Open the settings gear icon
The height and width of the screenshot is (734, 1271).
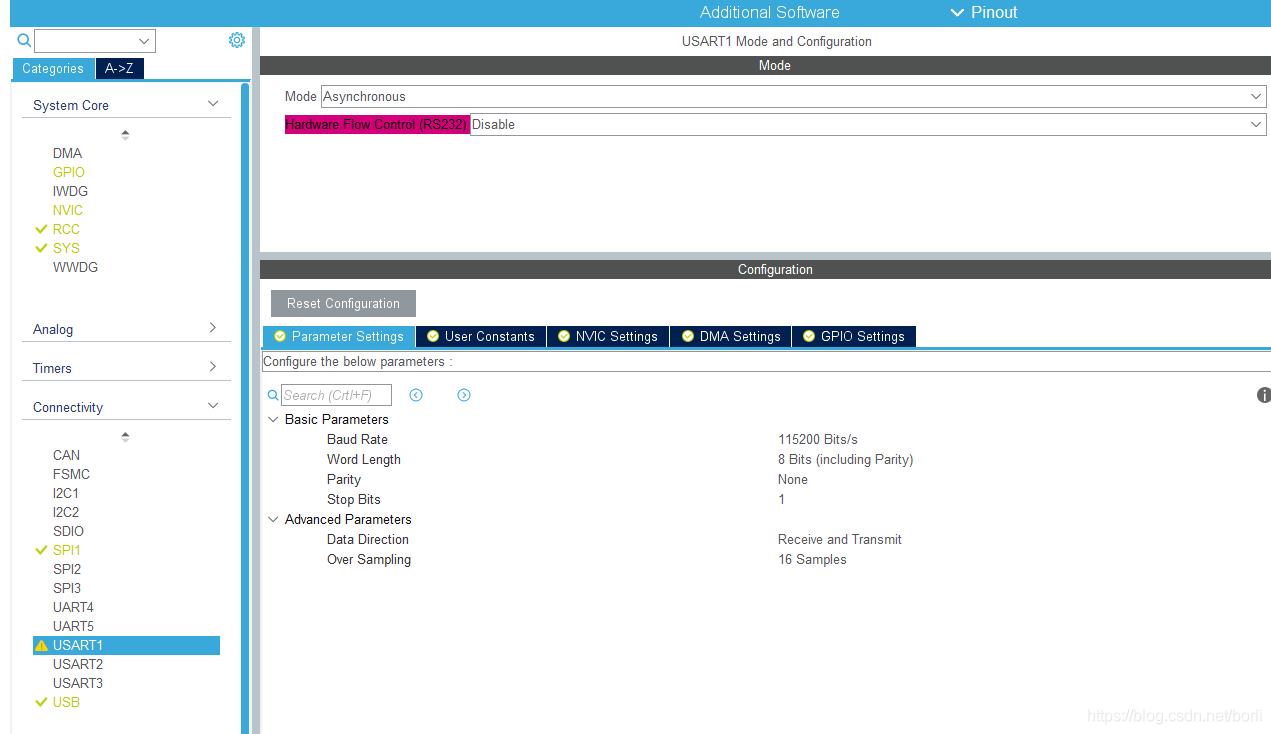tap(237, 40)
